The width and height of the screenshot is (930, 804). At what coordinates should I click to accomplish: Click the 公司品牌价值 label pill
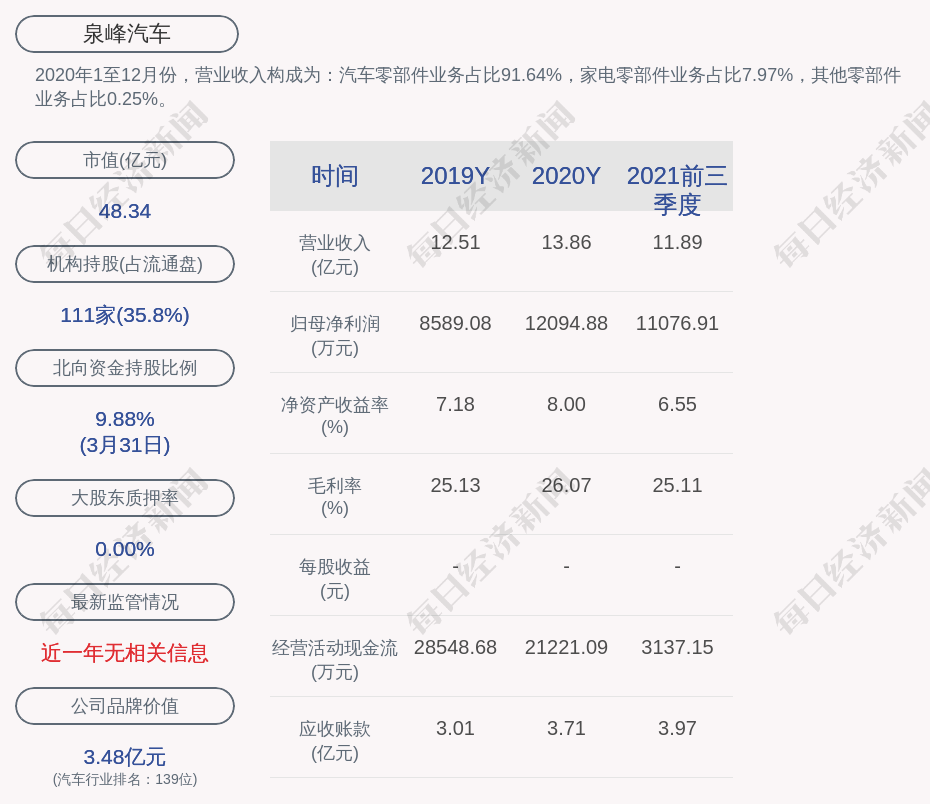click(x=125, y=706)
